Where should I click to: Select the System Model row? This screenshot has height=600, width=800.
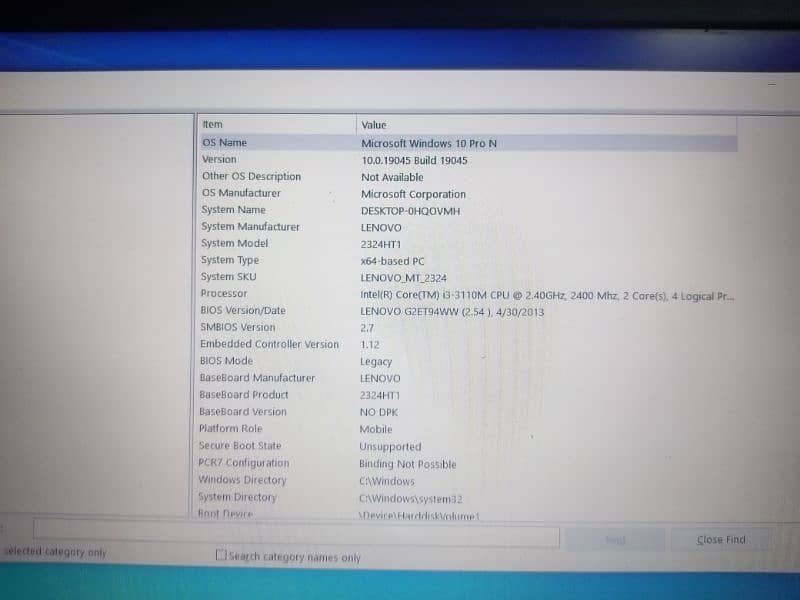tap(234, 243)
